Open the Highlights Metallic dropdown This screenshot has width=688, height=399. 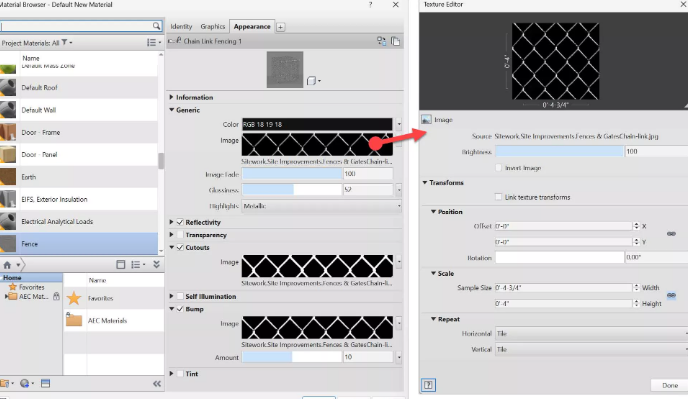coord(322,206)
